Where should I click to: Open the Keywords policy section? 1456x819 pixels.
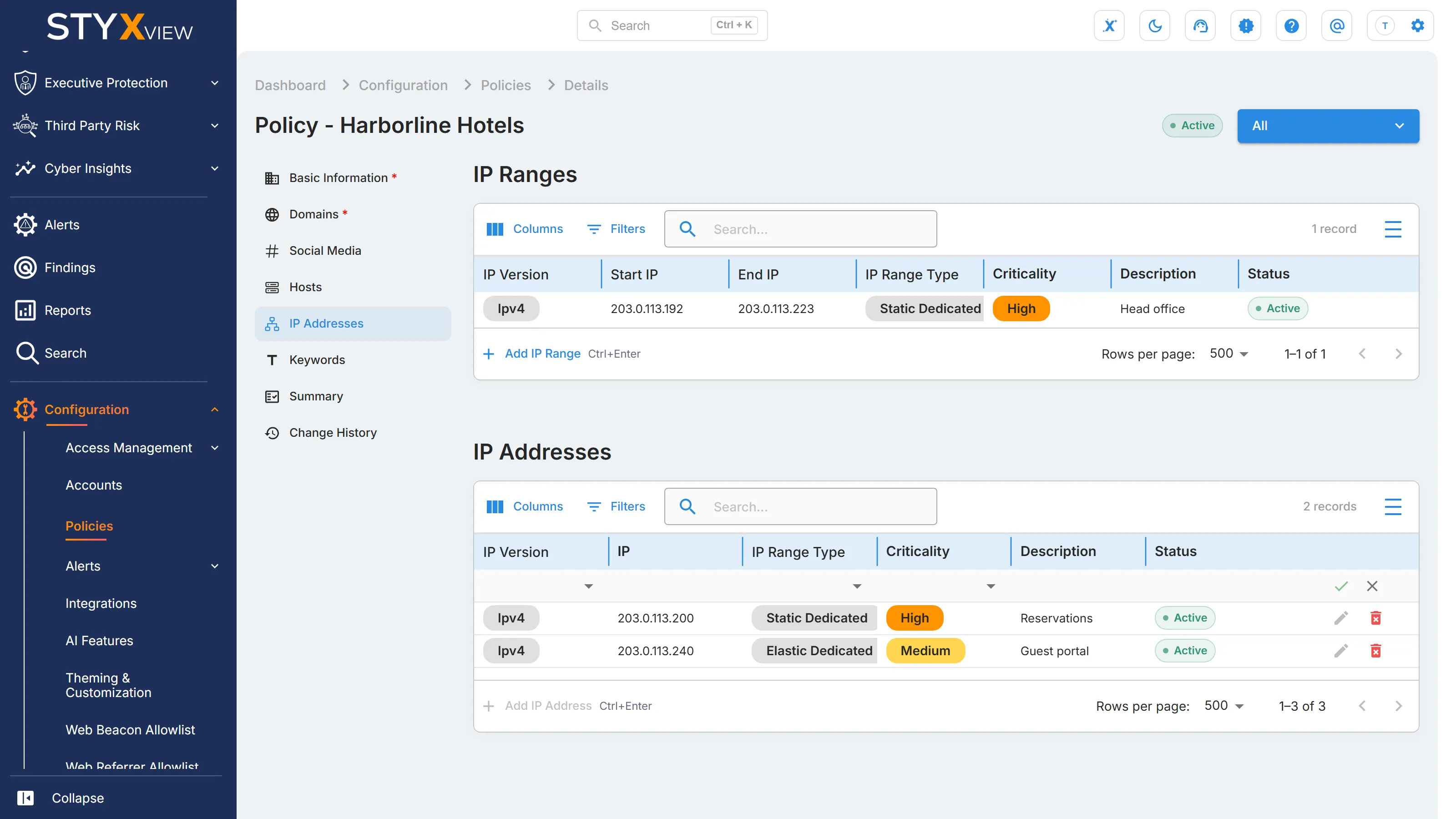point(353,360)
